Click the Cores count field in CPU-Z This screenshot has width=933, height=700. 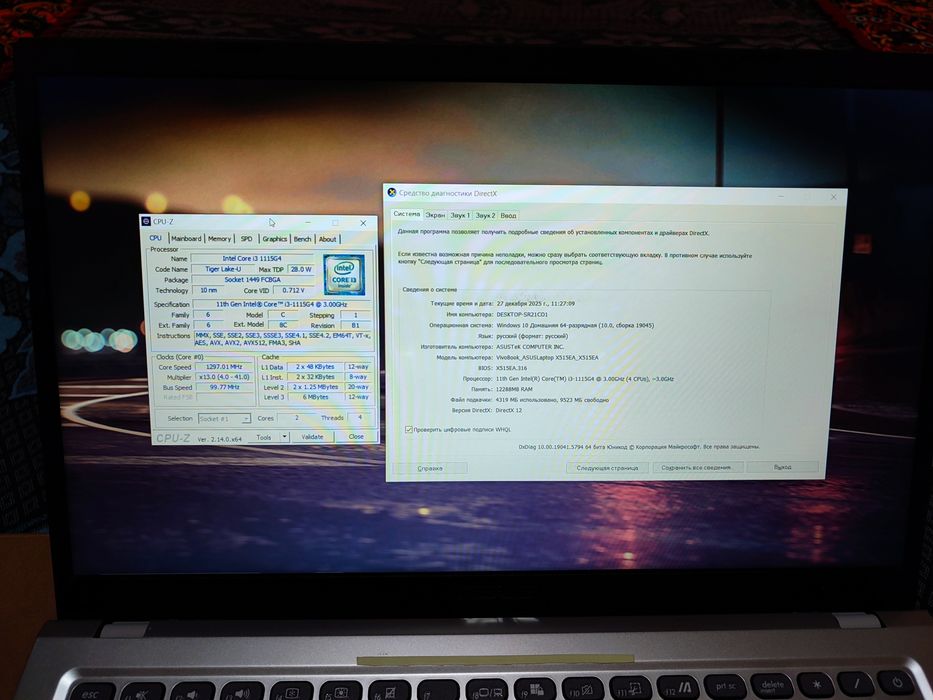click(x=297, y=418)
